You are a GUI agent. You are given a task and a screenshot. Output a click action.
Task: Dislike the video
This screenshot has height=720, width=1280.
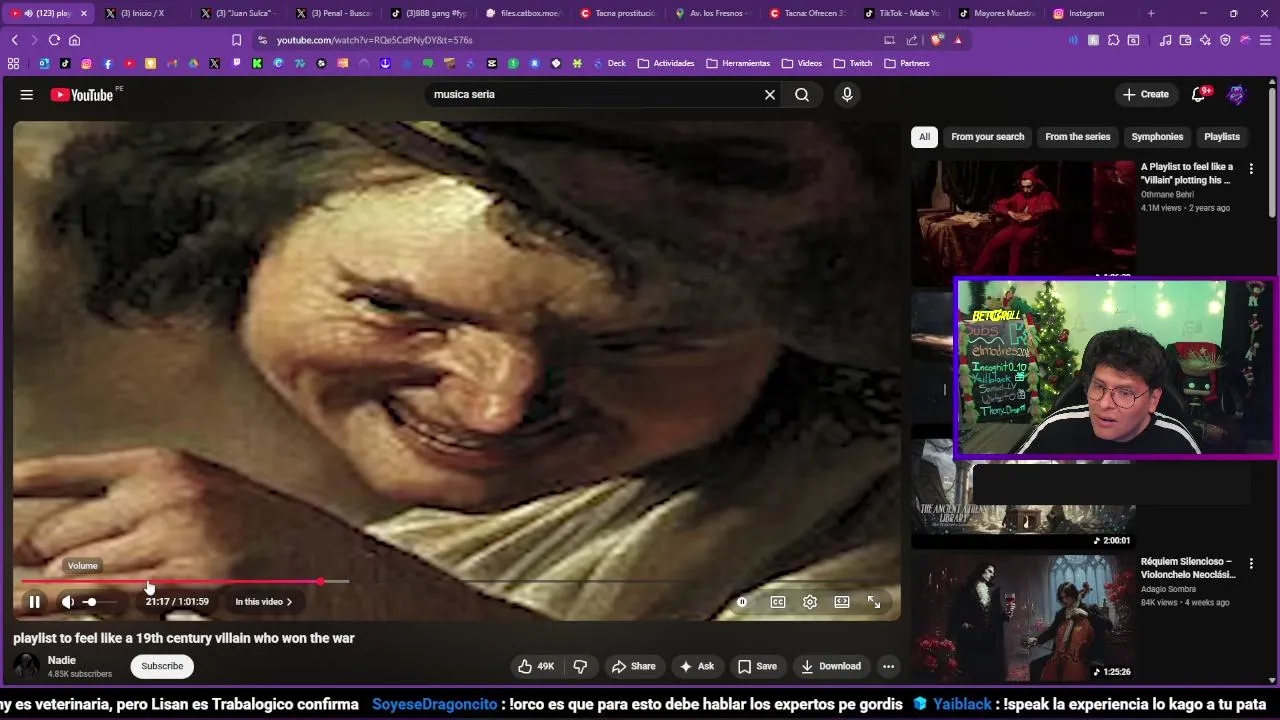[580, 666]
